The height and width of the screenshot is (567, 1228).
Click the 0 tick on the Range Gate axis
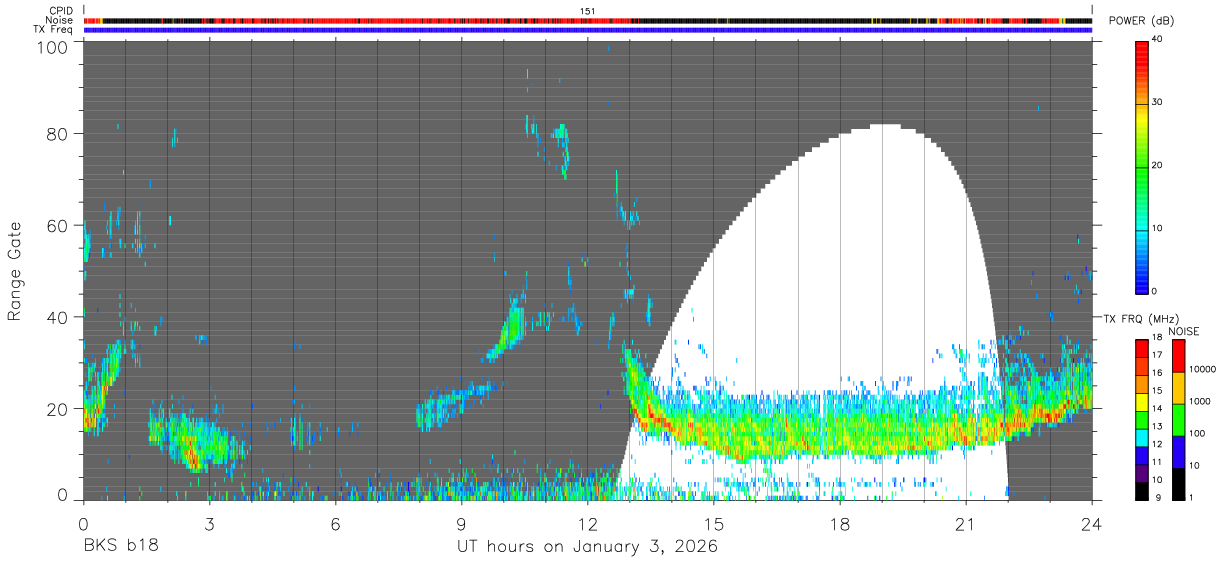64,496
